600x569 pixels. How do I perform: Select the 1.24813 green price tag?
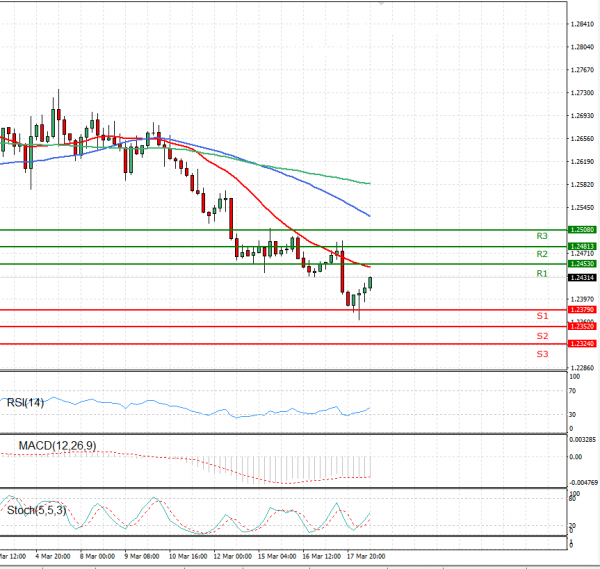[582, 246]
